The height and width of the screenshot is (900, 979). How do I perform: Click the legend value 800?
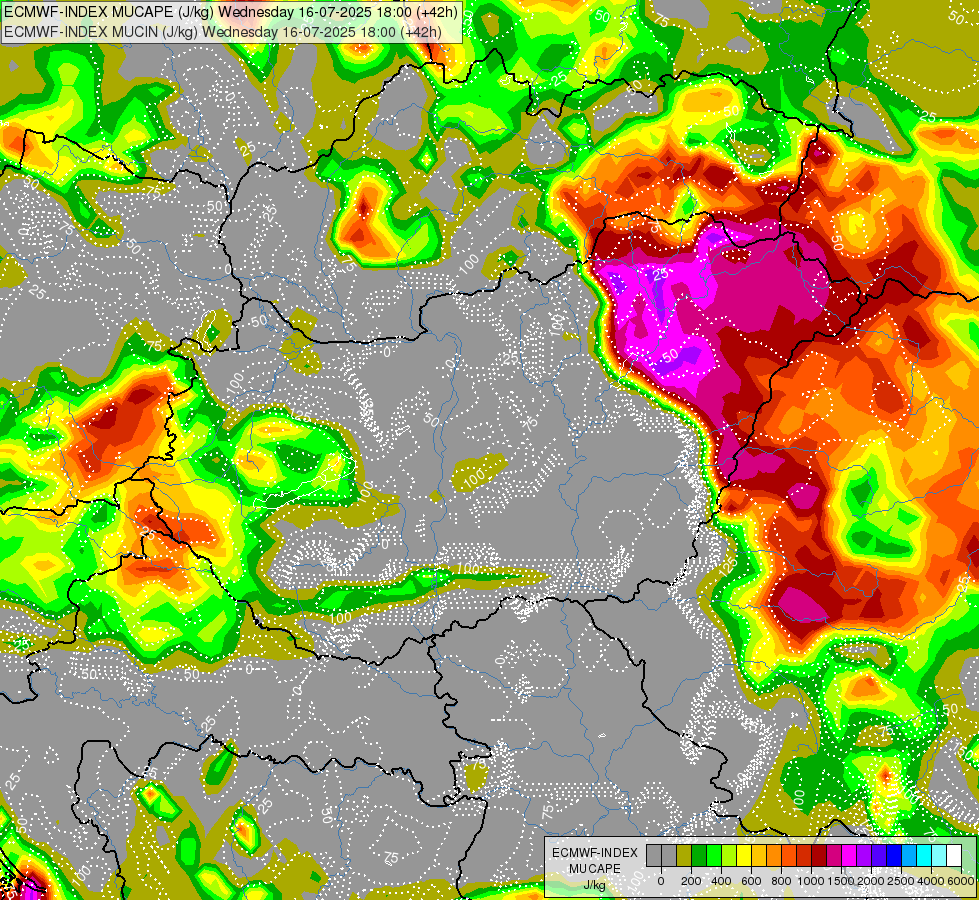[x=781, y=881]
